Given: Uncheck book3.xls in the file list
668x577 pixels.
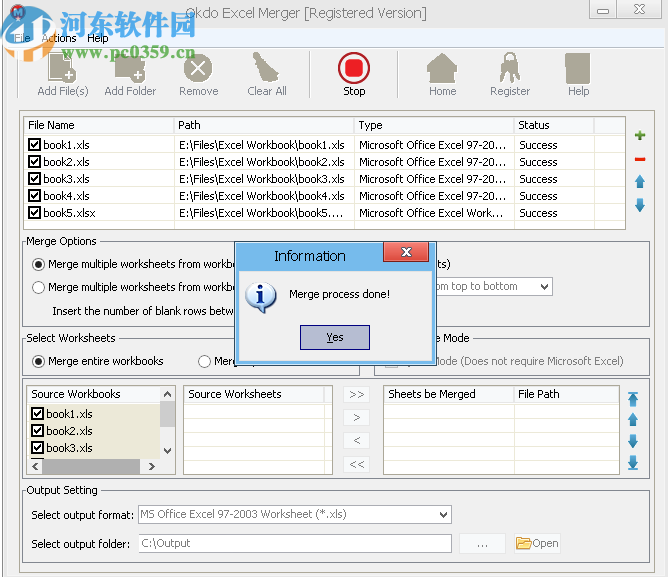Looking at the screenshot, I should click(x=35, y=179).
